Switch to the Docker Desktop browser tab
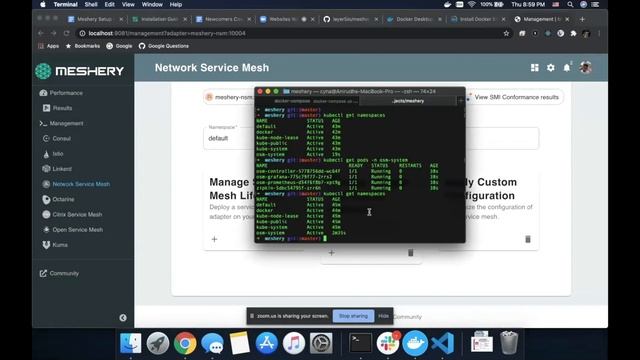The height and width of the screenshot is (360, 640). [414, 19]
